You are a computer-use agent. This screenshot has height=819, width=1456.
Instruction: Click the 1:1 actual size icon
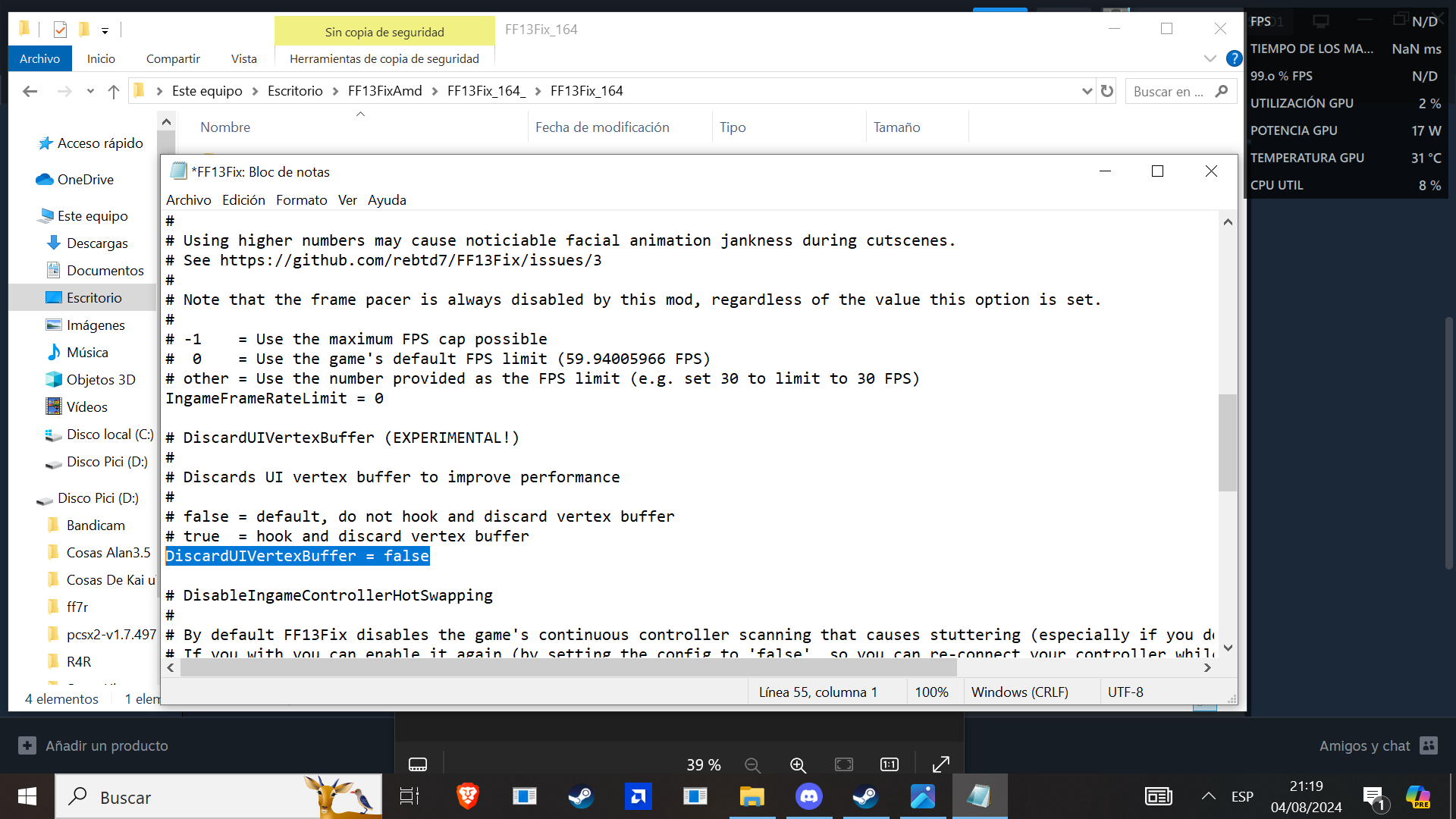(890, 764)
